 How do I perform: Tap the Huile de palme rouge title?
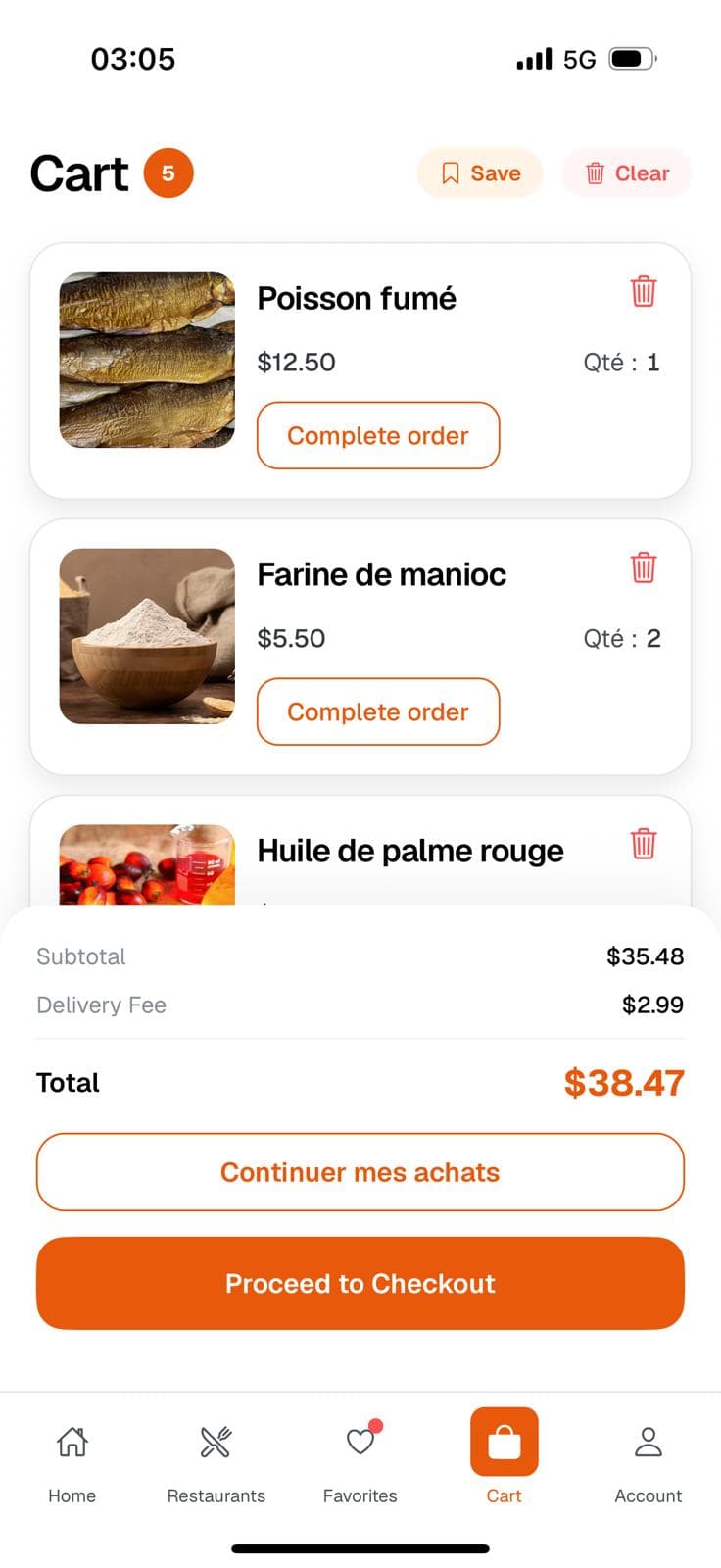click(x=409, y=851)
